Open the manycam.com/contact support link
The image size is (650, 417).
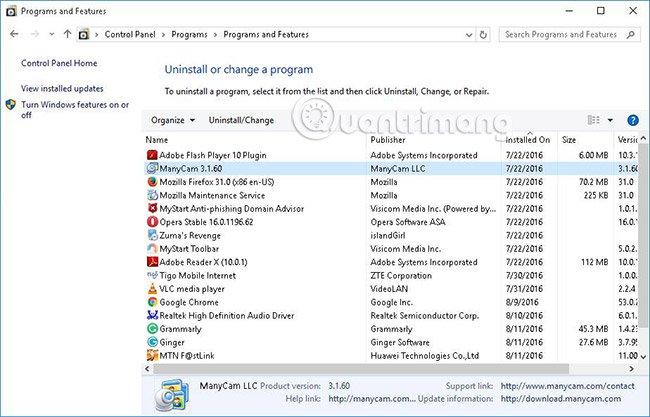point(568,386)
